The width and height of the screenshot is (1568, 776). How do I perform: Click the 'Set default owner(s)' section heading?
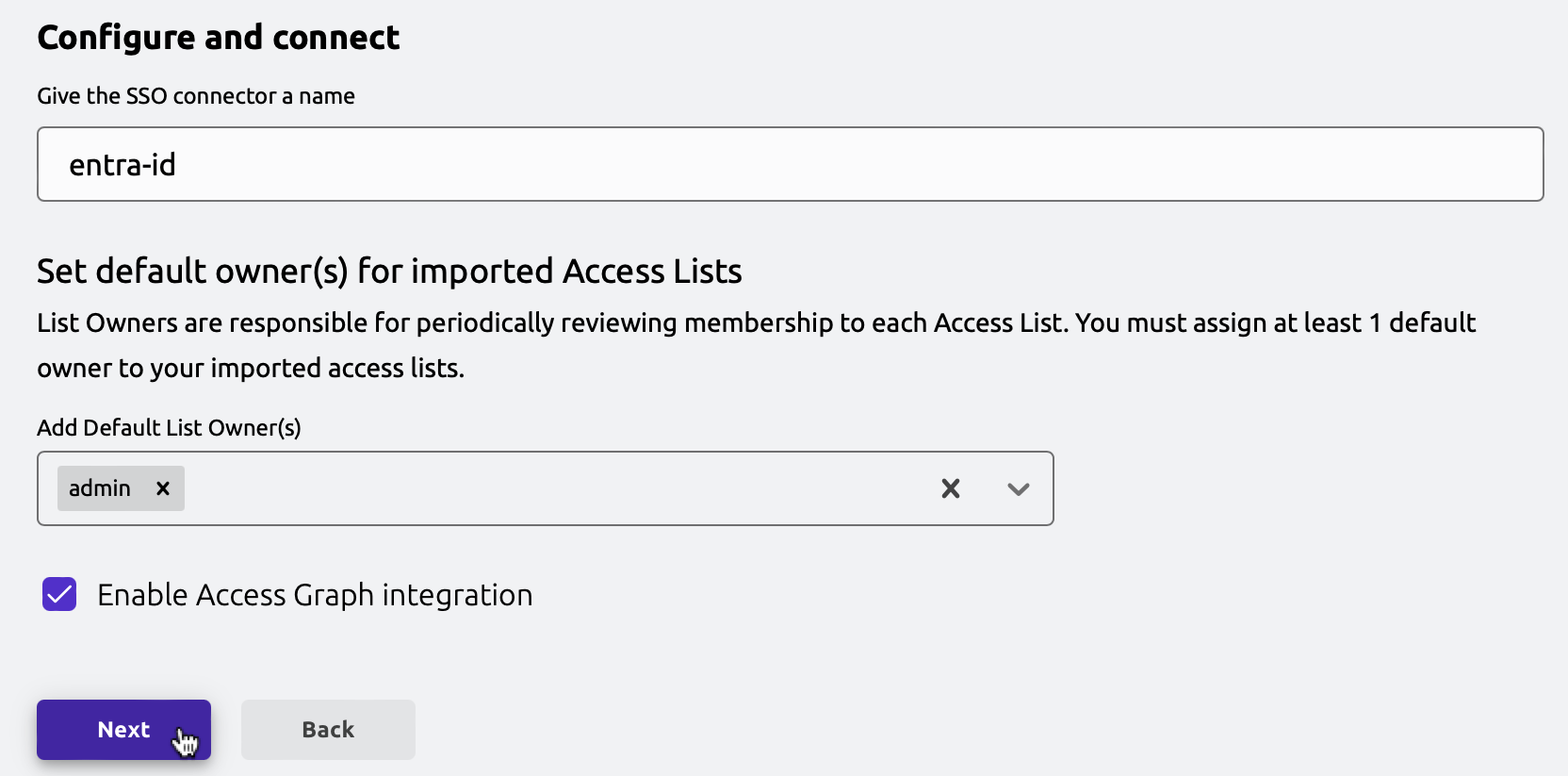click(389, 272)
